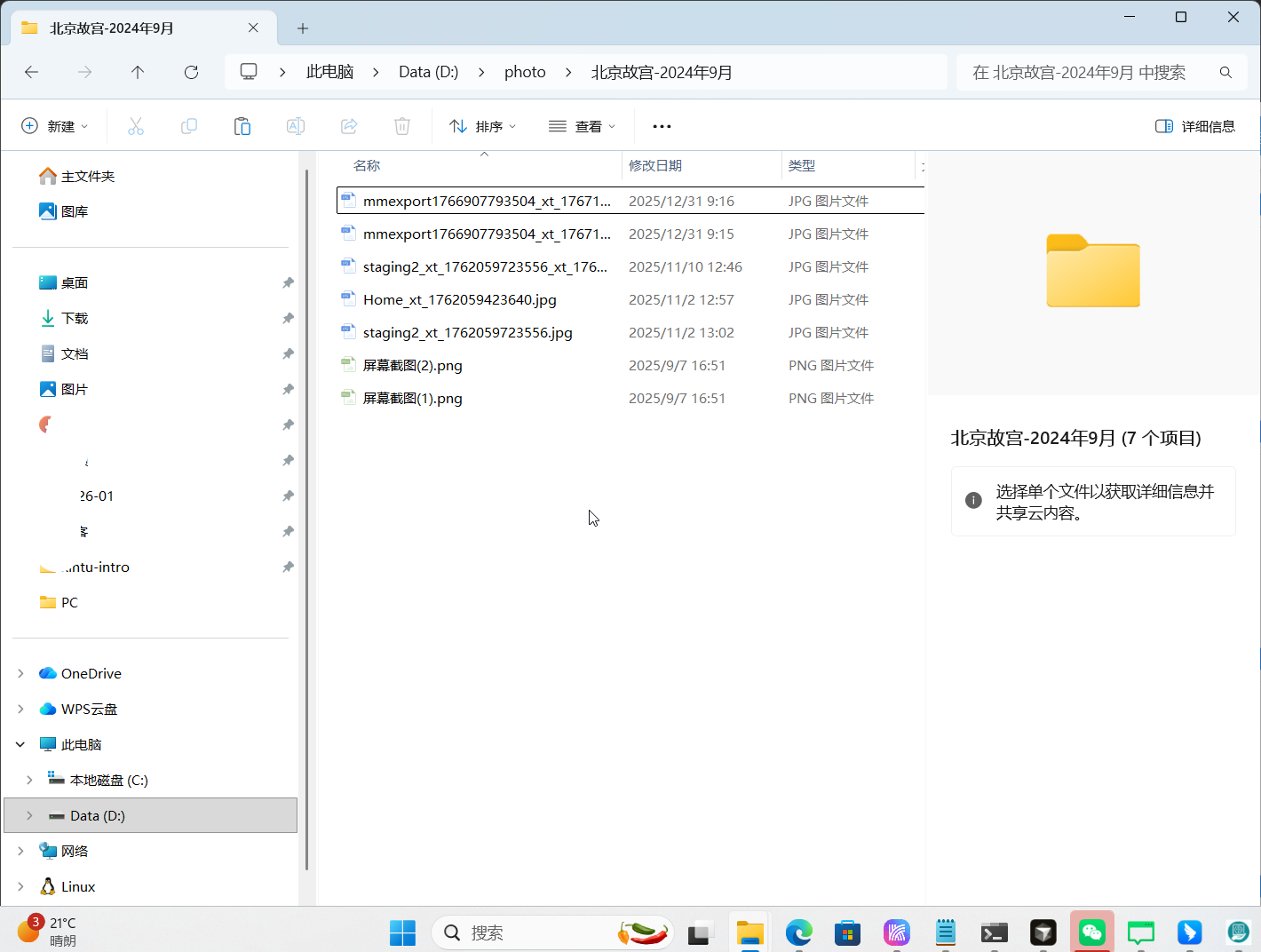Click the cut scissors icon
Screen dimensions: 1261x952
tap(136, 126)
